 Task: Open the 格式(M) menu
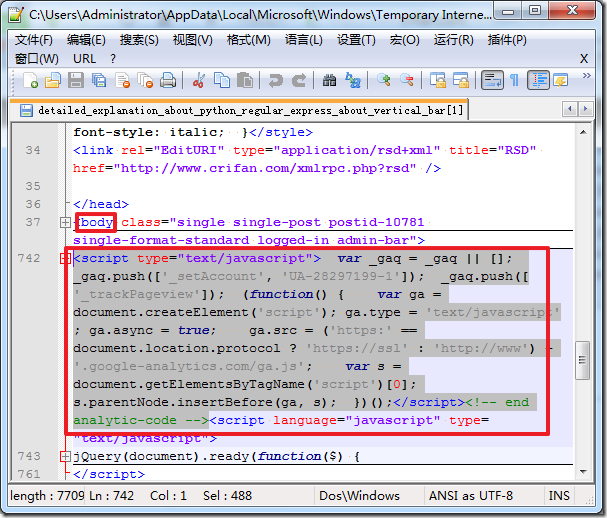click(x=249, y=40)
